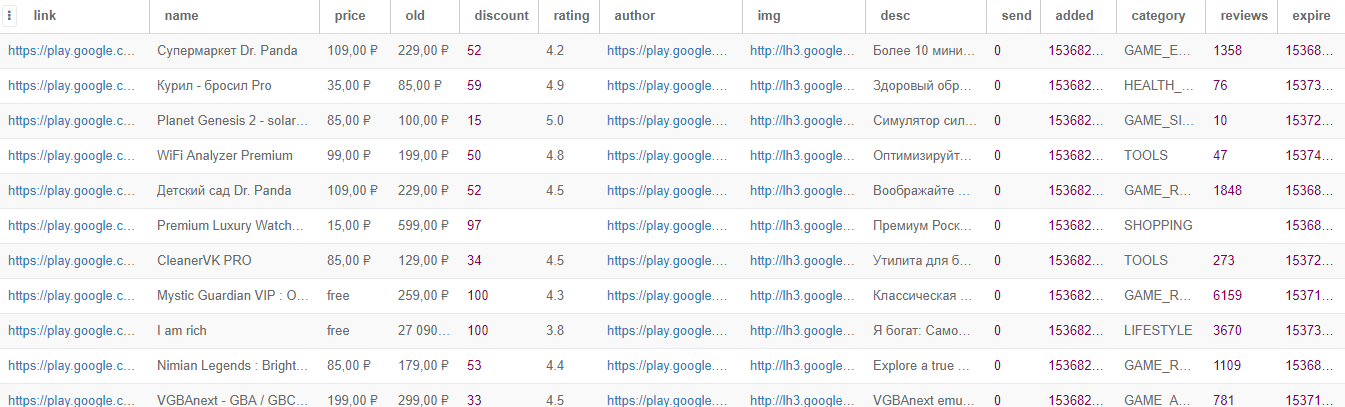
Task: Click old price 599,00 ₽
Action: [x=423, y=226]
